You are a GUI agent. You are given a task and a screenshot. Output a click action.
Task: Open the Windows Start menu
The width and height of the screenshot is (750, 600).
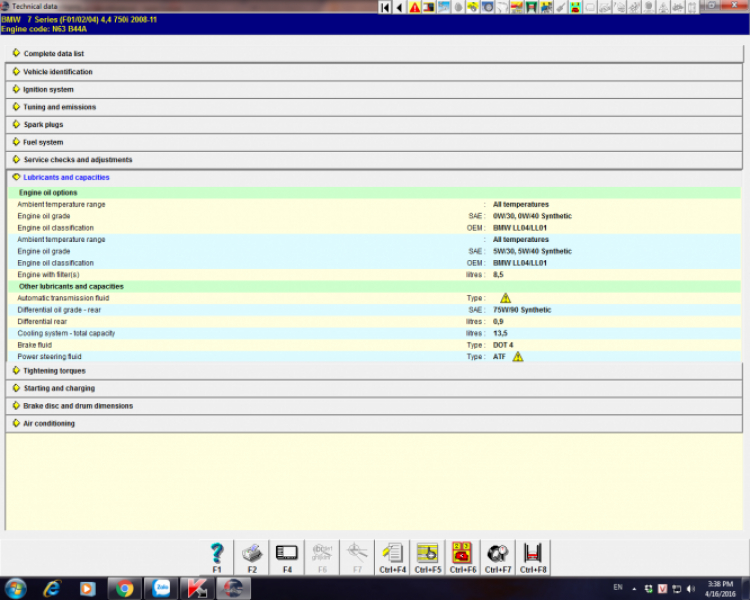15,589
